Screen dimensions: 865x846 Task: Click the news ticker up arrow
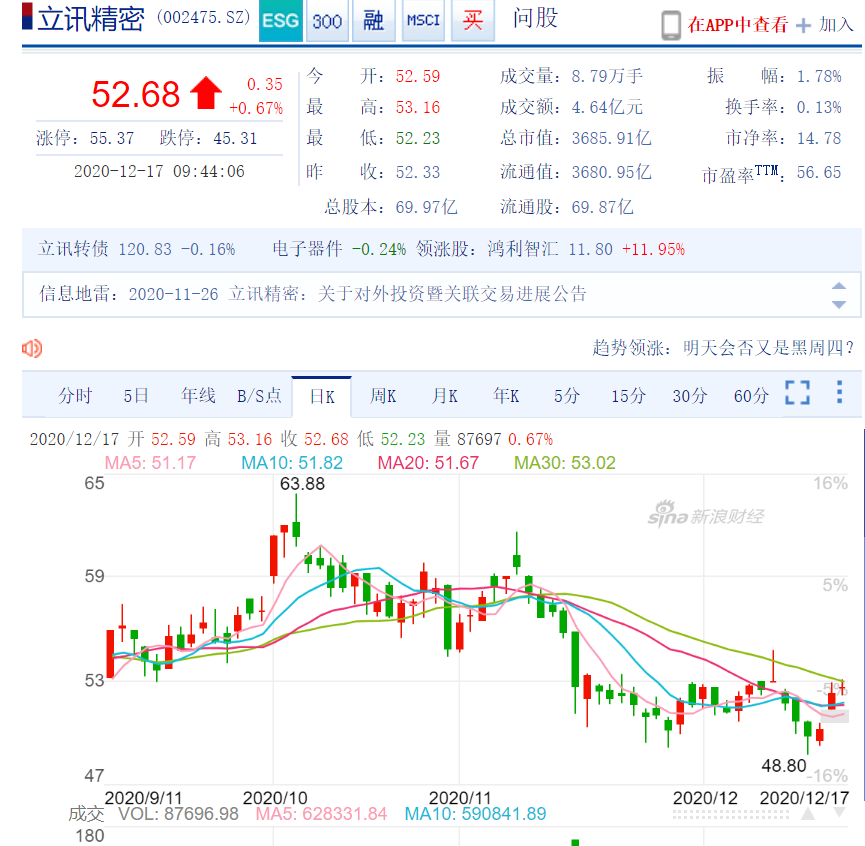(839, 286)
